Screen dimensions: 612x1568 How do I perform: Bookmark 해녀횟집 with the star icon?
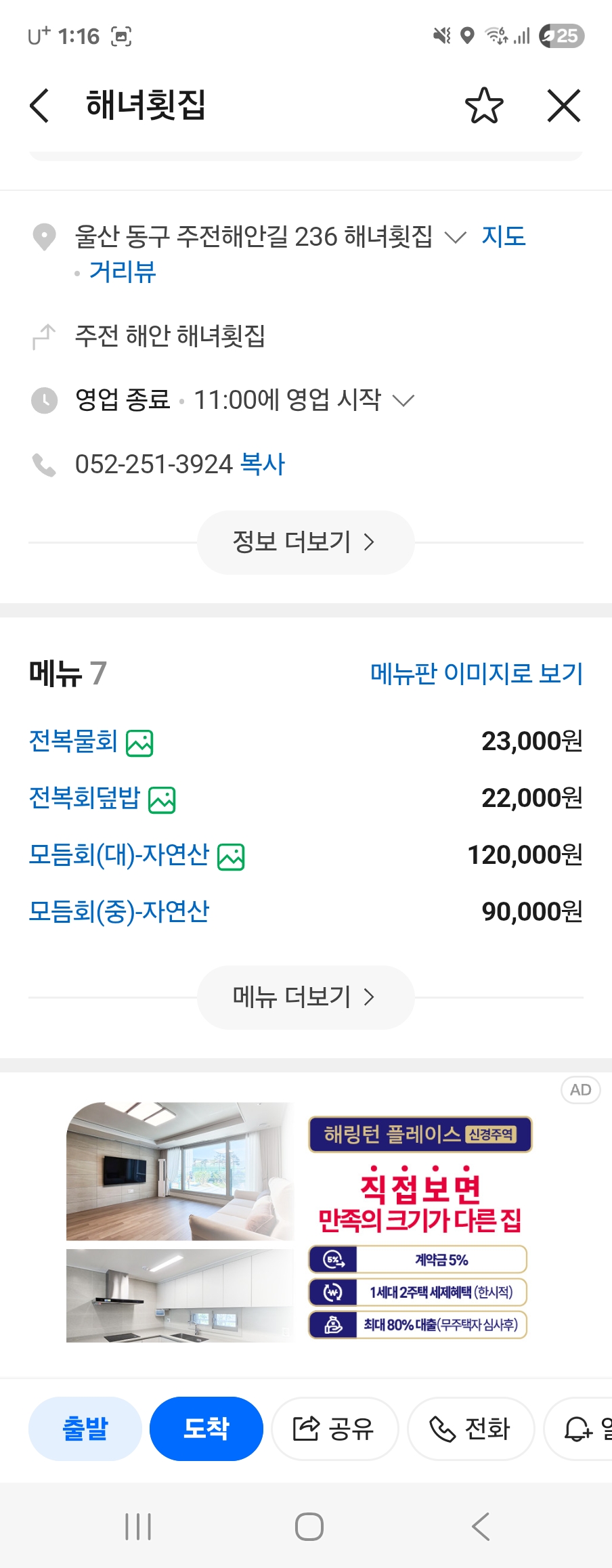(x=484, y=106)
